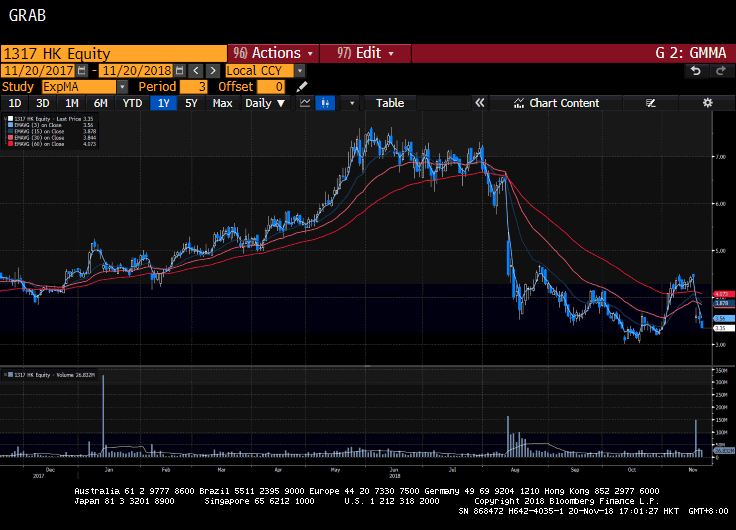The image size is (736, 530).
Task: Click the Period value field
Action: 193,87
